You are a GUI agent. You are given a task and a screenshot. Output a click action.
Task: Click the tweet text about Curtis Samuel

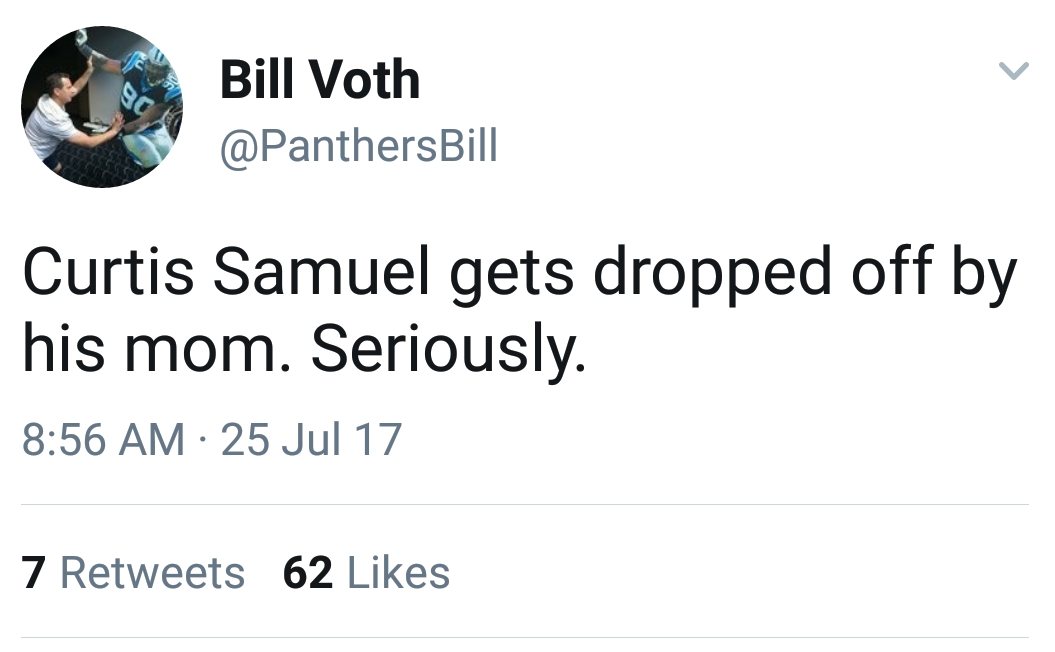click(x=519, y=310)
